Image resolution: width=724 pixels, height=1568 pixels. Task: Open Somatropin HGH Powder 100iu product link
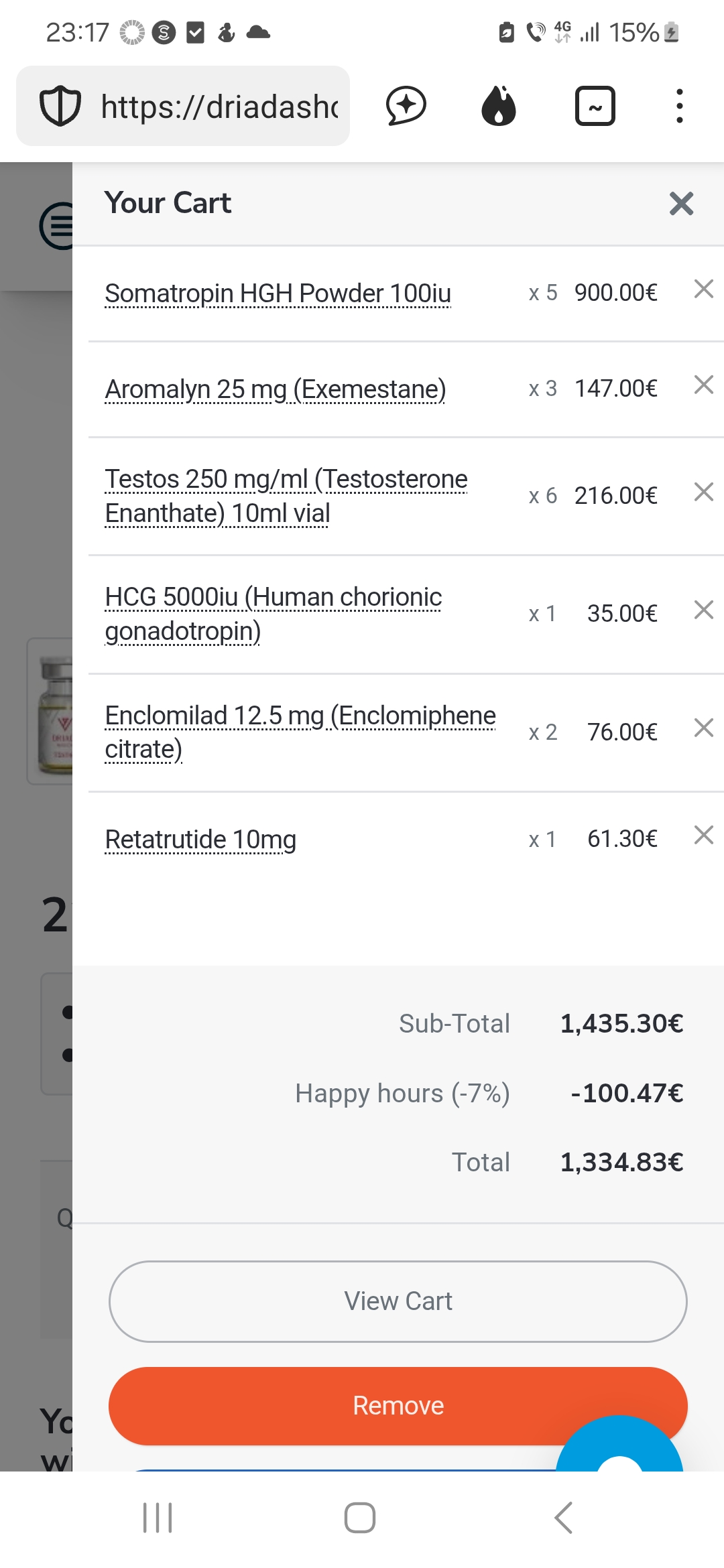pos(278,293)
